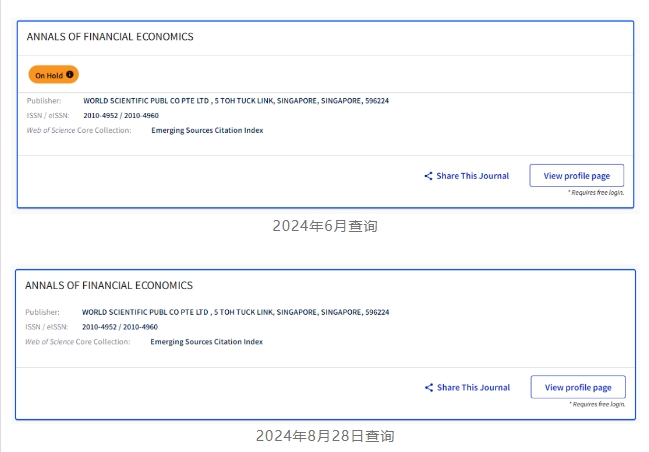
Task: Click share icon in August 28 journal card
Action: tap(429, 387)
